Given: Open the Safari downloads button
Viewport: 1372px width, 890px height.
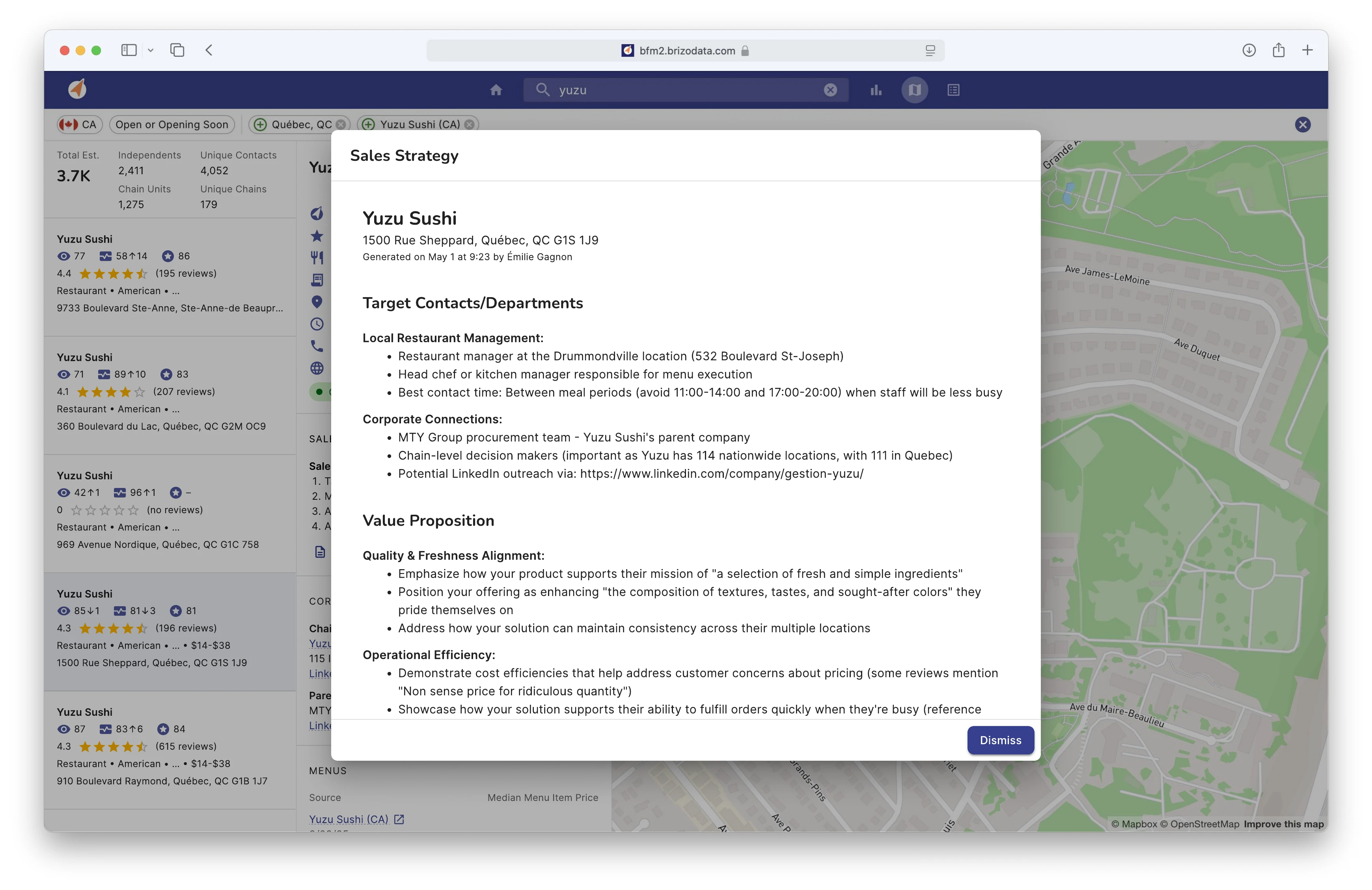Looking at the screenshot, I should [x=1249, y=50].
